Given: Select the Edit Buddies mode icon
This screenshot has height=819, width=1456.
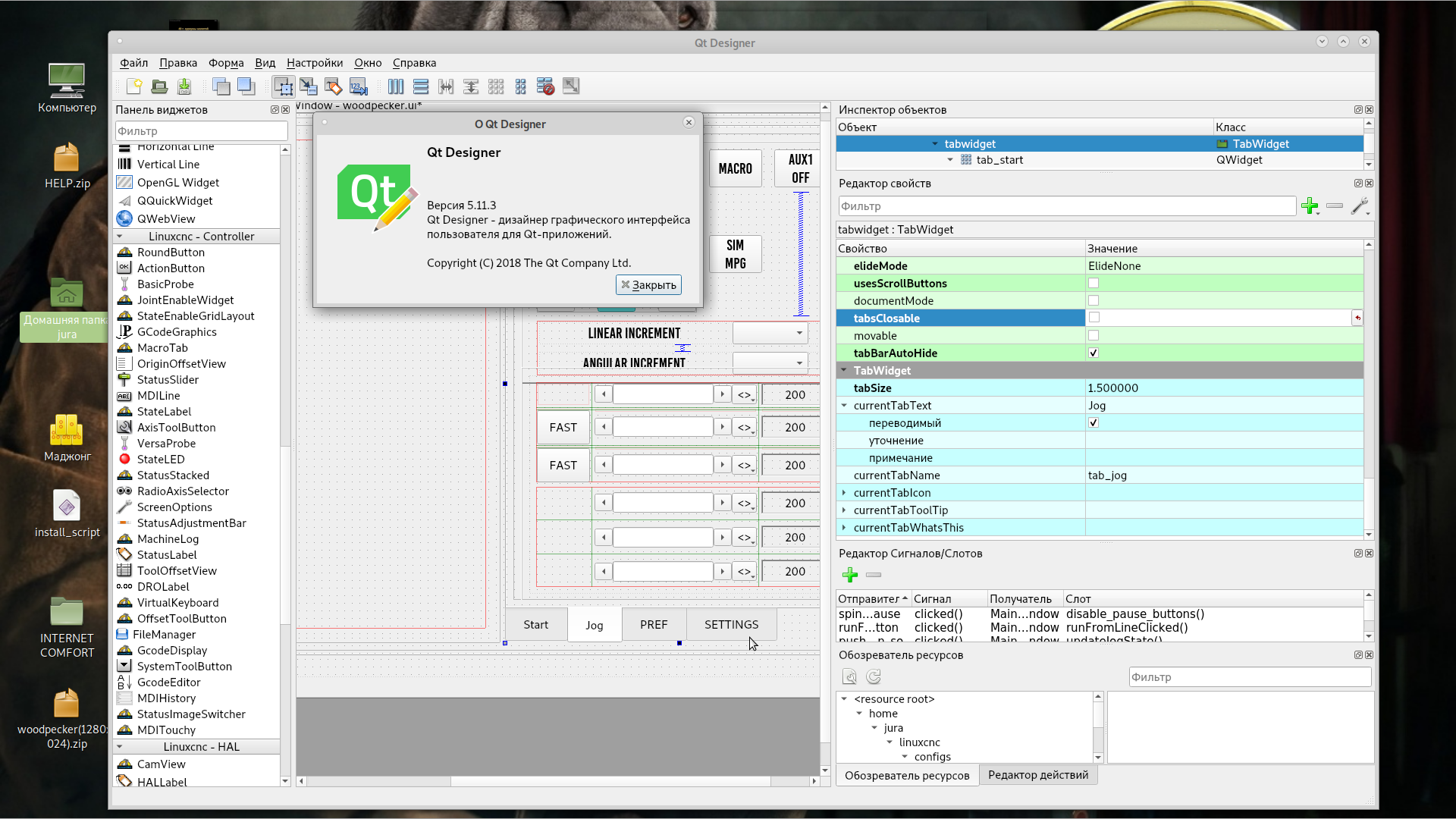Looking at the screenshot, I should pos(334,86).
